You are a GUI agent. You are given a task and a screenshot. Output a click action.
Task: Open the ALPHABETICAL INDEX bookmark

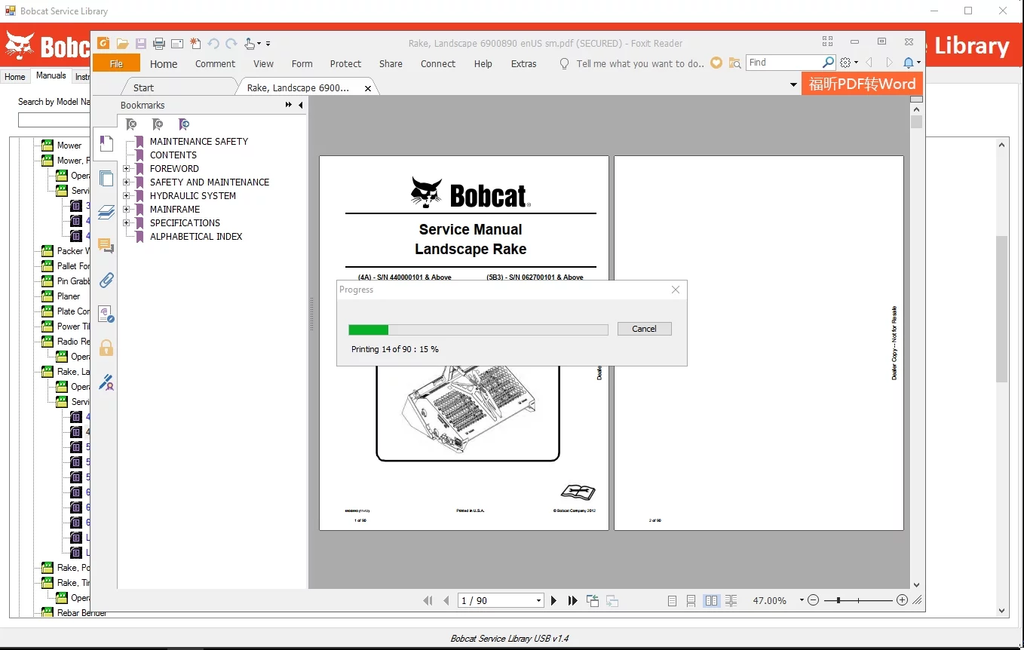196,237
